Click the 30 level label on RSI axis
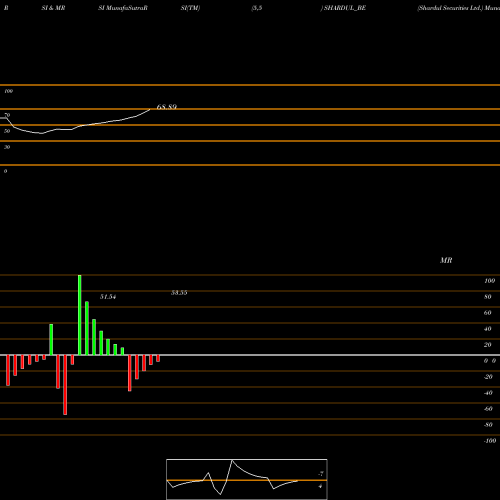The width and height of the screenshot is (500, 500). (x=7, y=147)
